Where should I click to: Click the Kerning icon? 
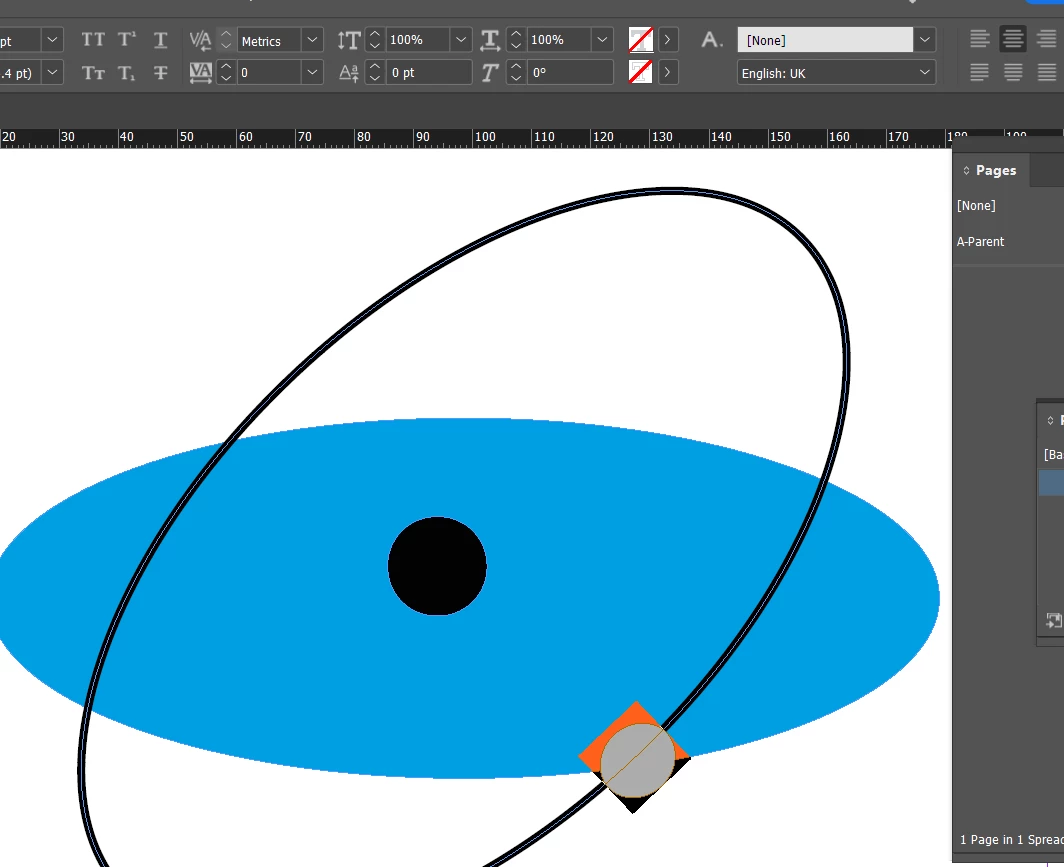click(x=200, y=40)
